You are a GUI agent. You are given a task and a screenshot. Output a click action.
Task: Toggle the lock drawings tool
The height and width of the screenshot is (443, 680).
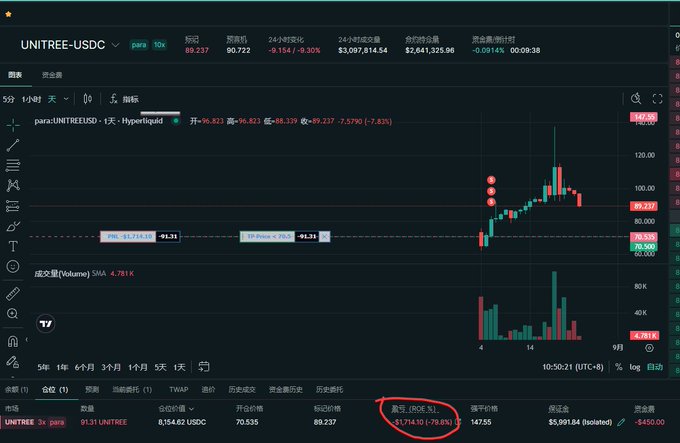point(13,362)
